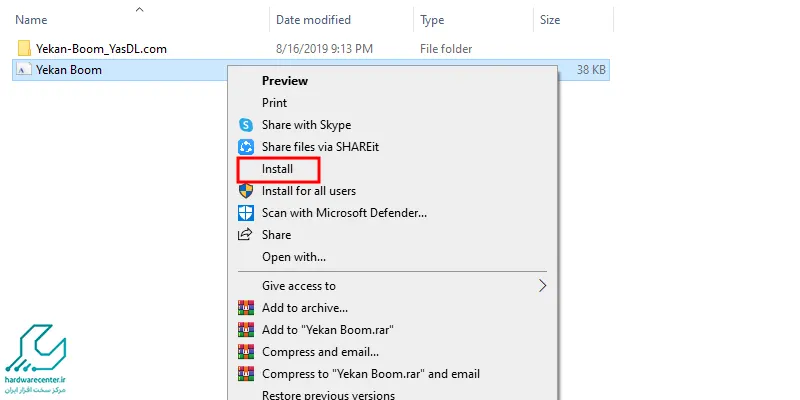Choose Compress to "Yekan Boom.rar" and email

[371, 374]
